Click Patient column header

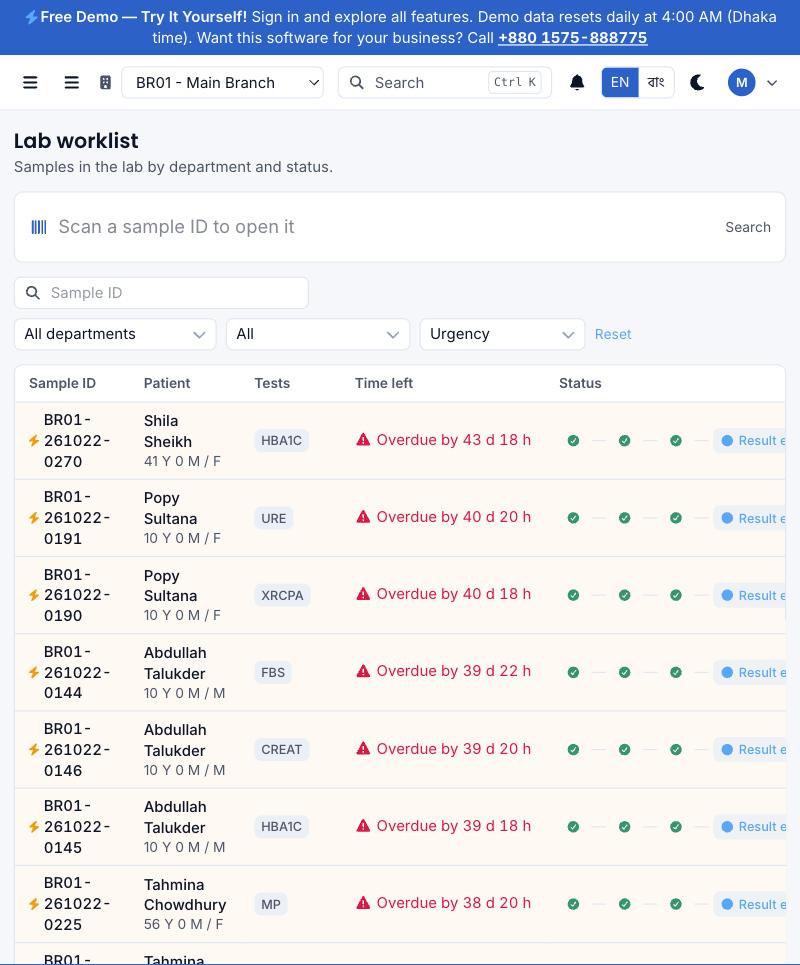167,383
